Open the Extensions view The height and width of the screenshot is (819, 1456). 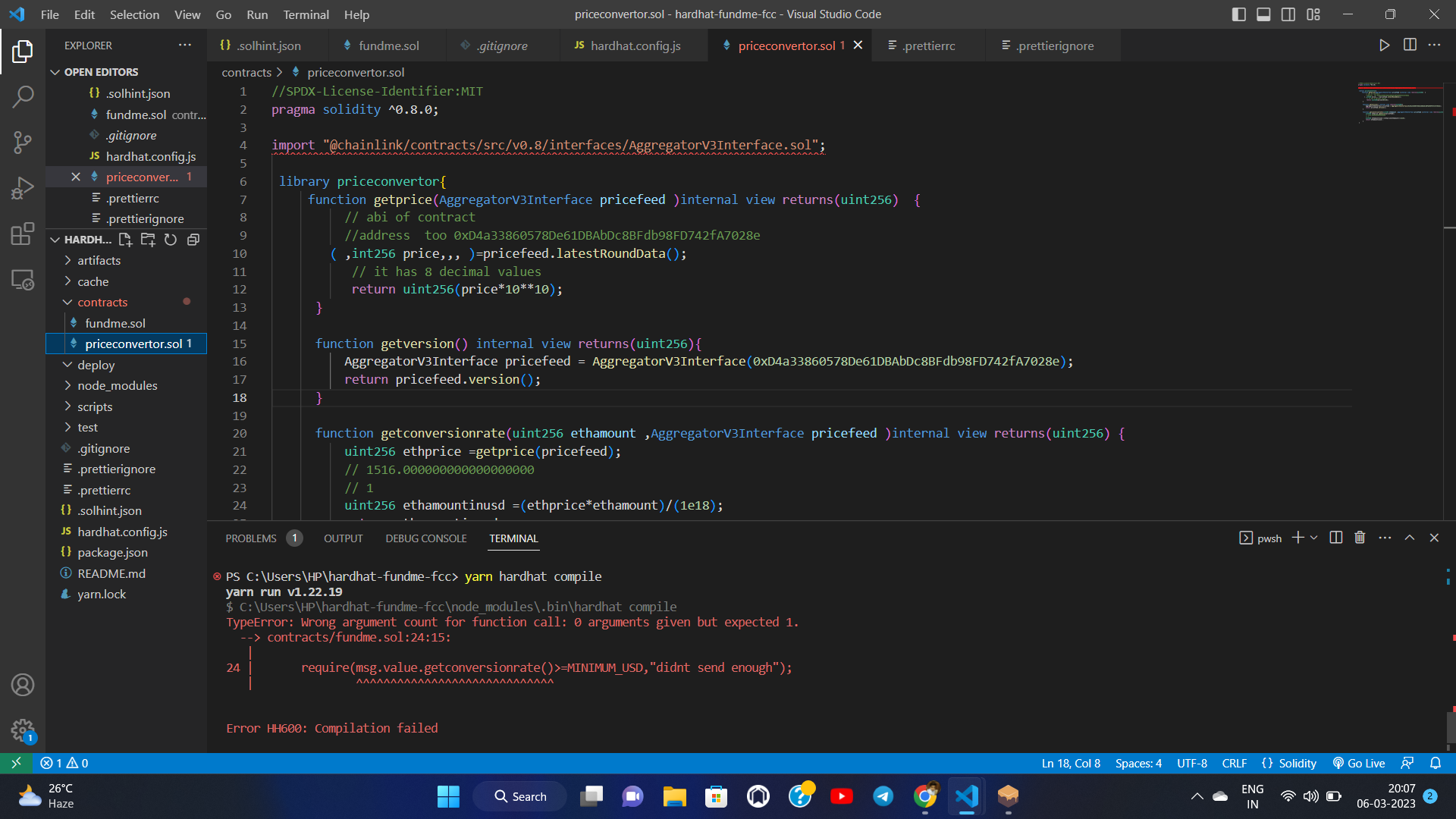23,234
